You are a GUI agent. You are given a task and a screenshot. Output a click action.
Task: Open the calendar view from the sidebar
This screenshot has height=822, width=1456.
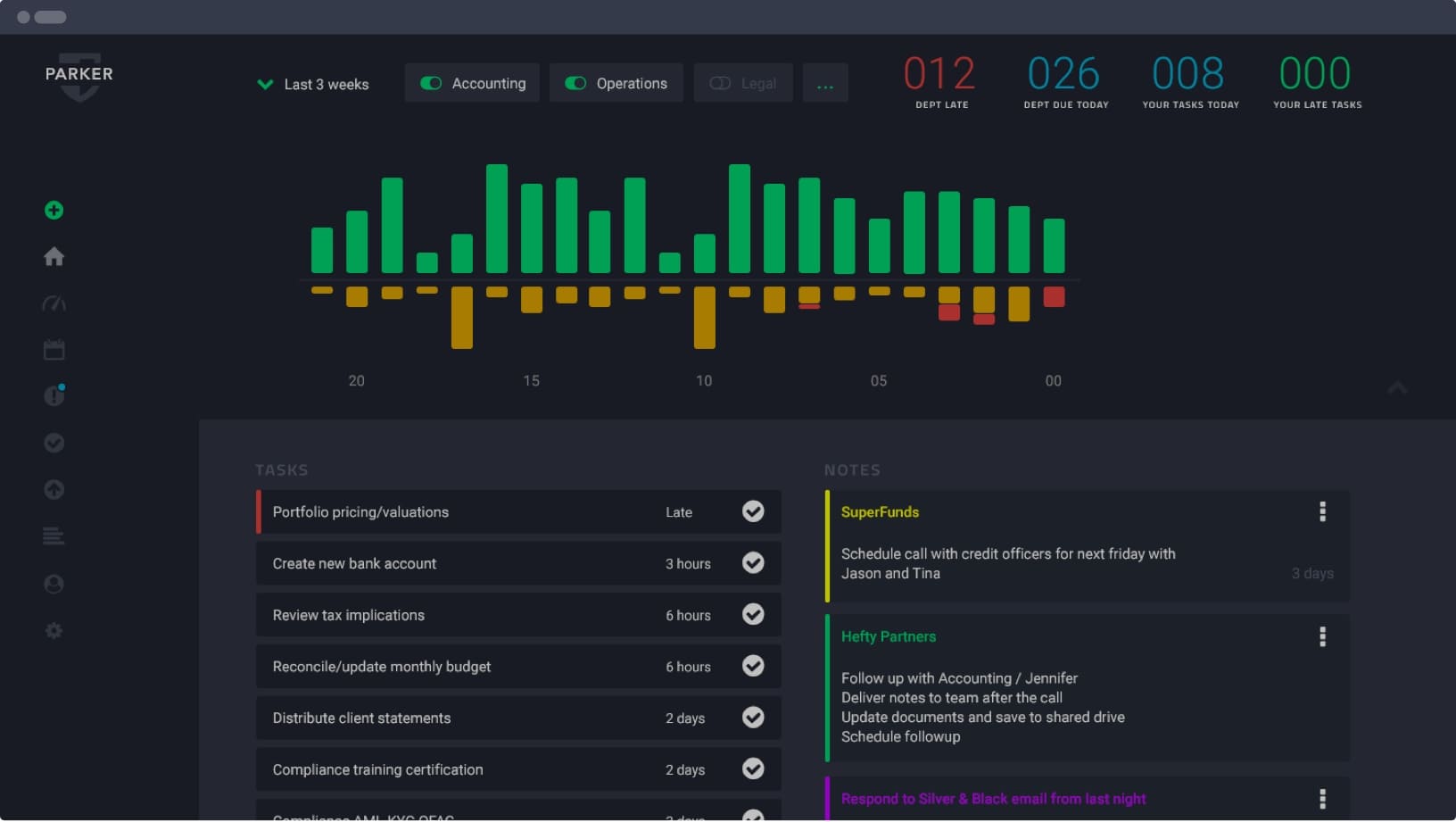click(x=54, y=350)
